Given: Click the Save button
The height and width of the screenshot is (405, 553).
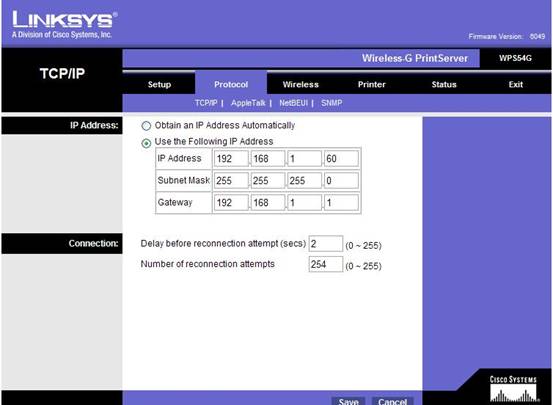Looking at the screenshot, I should pyautogui.click(x=348, y=401).
